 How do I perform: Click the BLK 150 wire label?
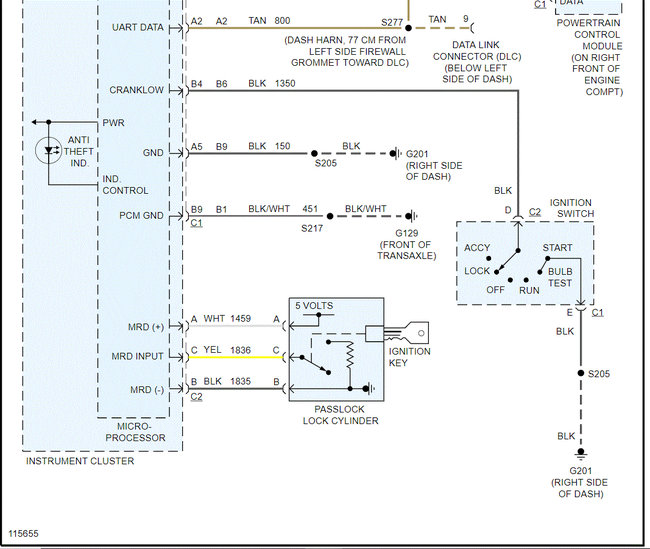(269, 146)
